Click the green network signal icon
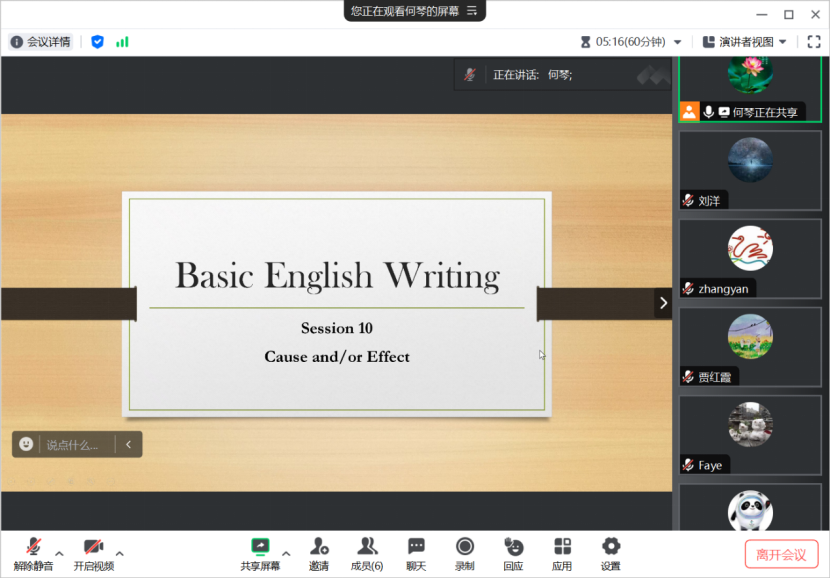This screenshot has width=830, height=578. (122, 42)
